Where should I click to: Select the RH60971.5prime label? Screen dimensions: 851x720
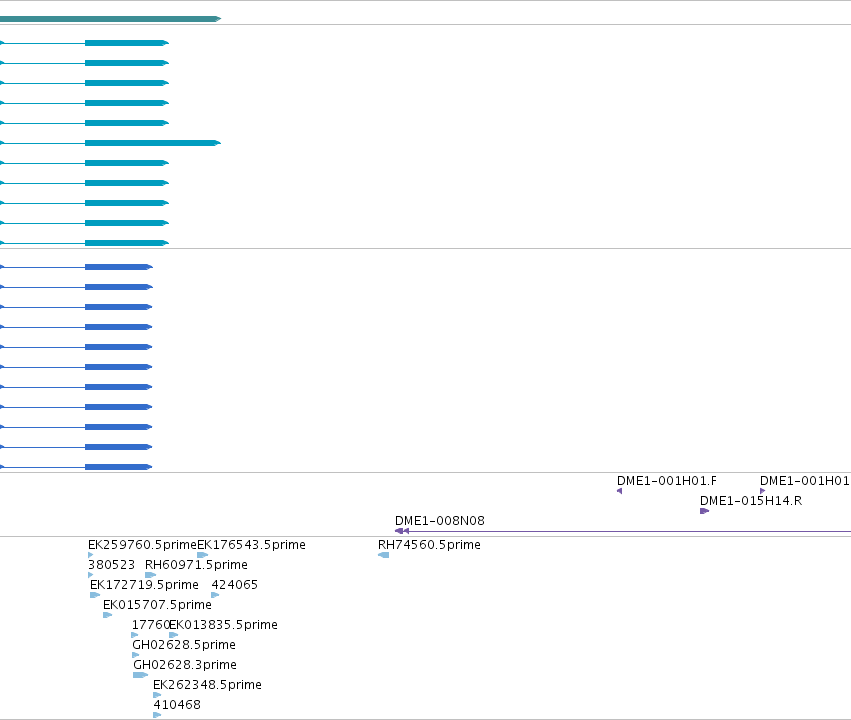pyautogui.click(x=196, y=565)
